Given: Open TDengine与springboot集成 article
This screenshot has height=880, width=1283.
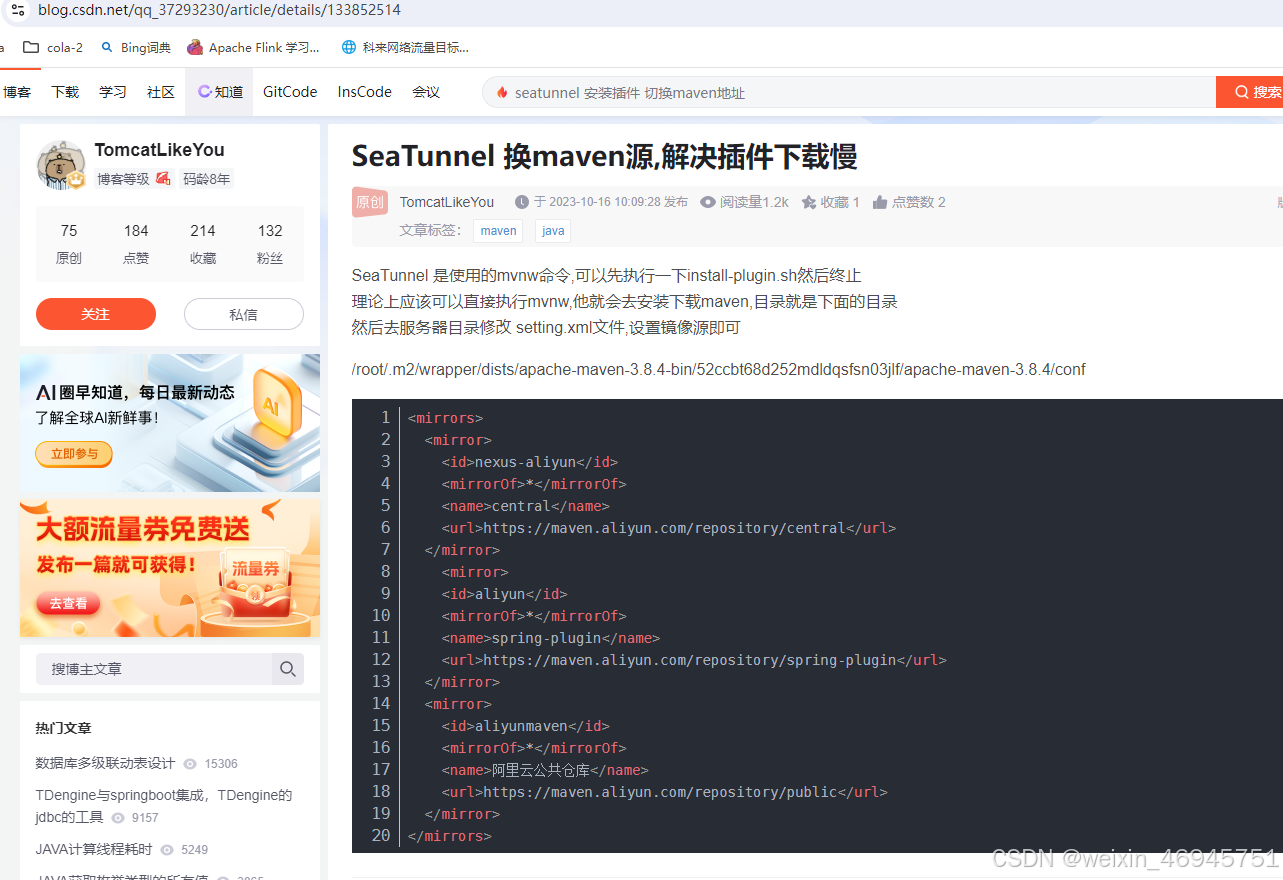Looking at the screenshot, I should coord(163,806).
